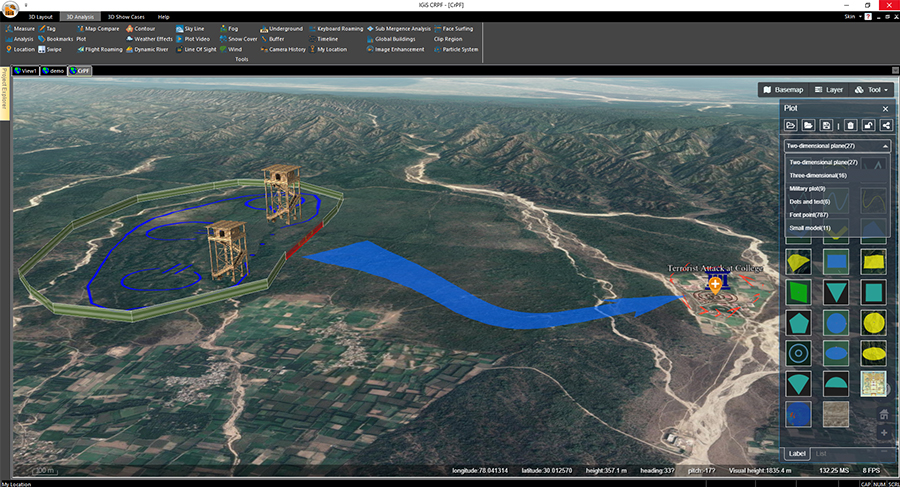Viewport: 900px width, 487px height.
Task: Choose Military plot(9) from dropdown list
Action: (x=807, y=188)
